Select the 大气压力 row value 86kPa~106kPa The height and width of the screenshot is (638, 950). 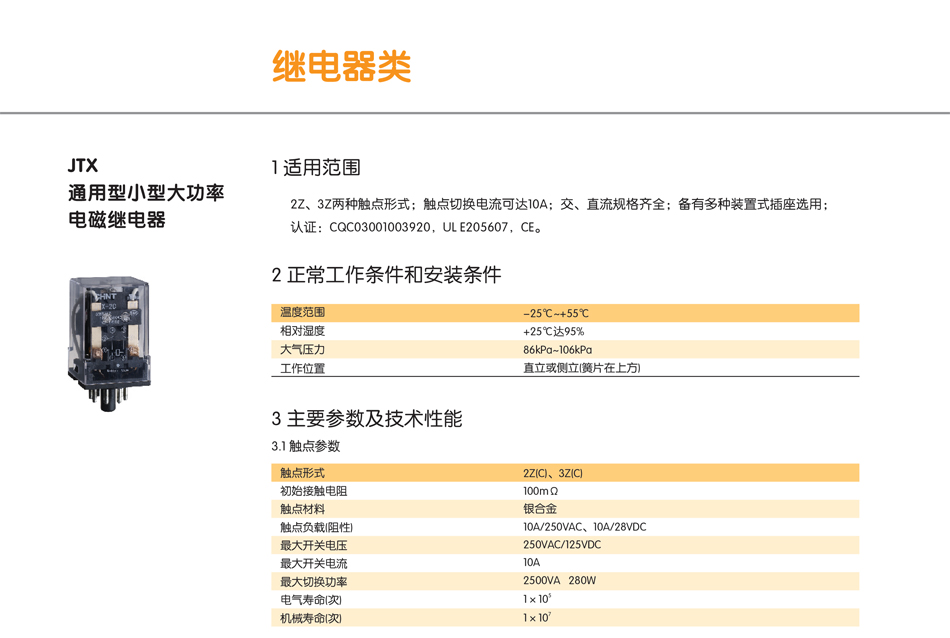point(557,349)
